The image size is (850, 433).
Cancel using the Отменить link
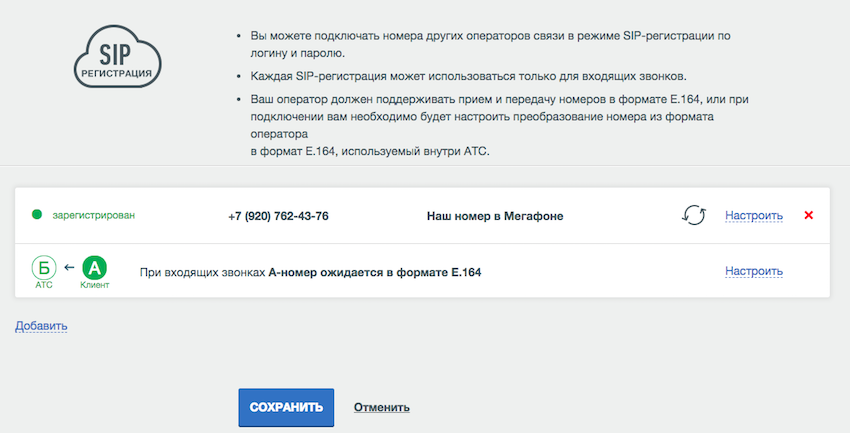382,408
